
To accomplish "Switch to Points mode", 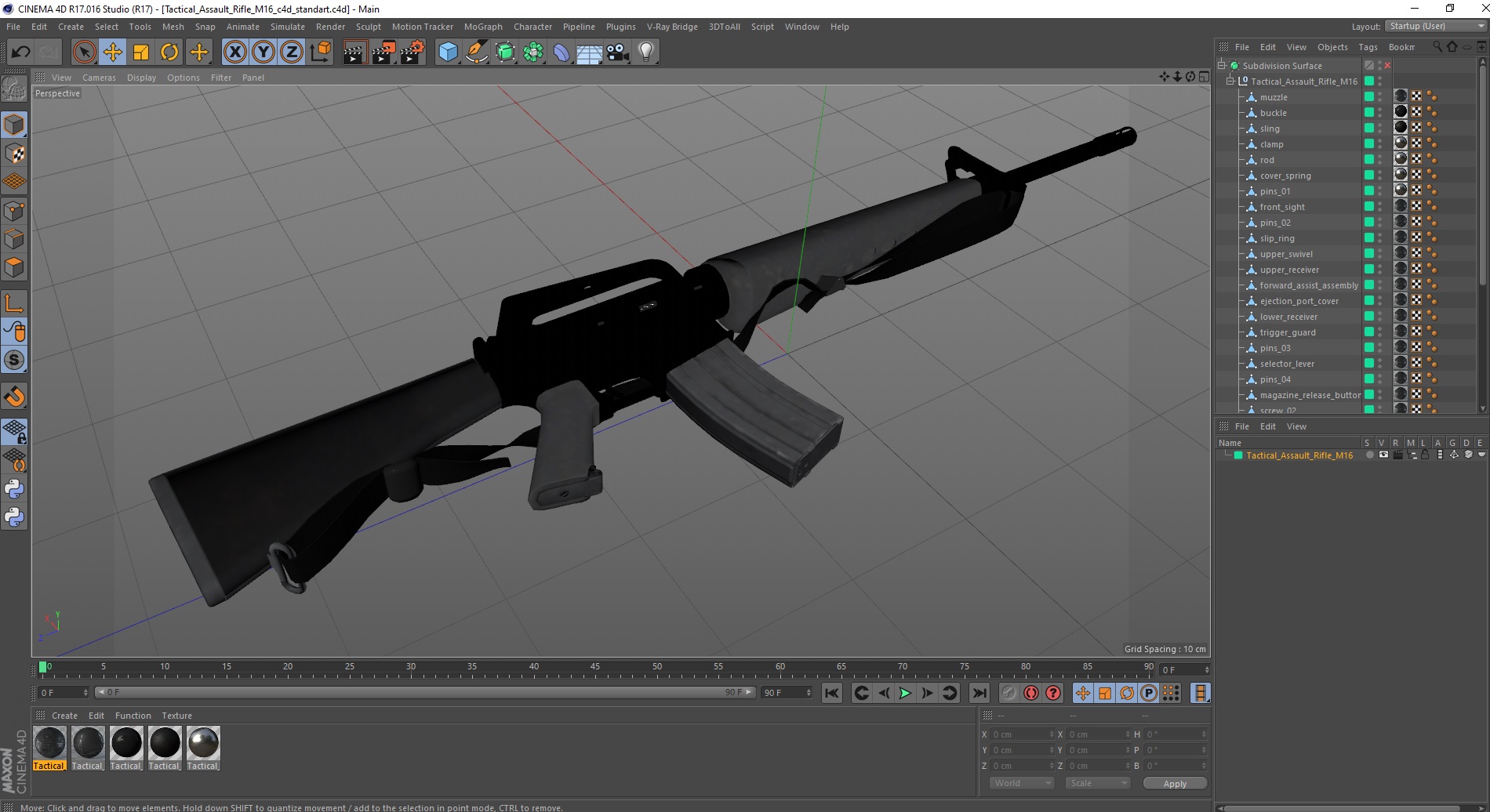I will click(x=14, y=211).
